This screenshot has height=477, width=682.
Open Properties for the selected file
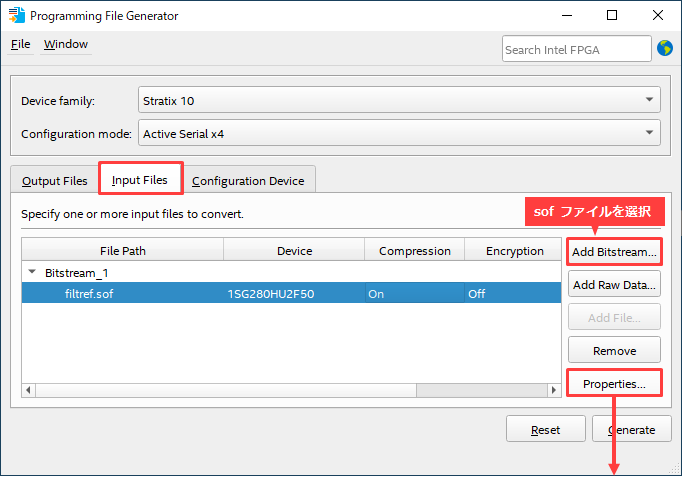614,383
